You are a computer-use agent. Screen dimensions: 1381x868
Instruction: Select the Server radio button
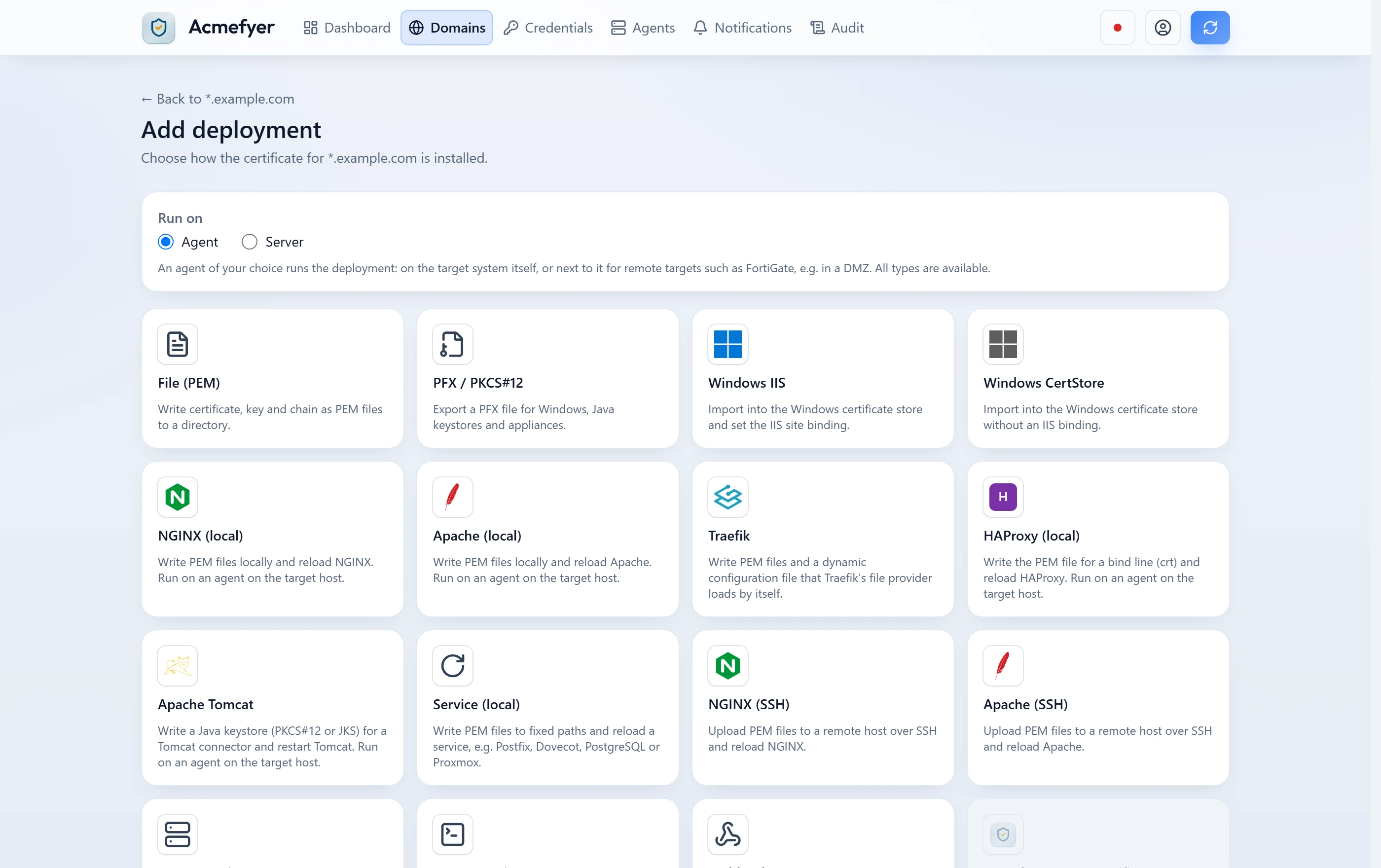(250, 242)
